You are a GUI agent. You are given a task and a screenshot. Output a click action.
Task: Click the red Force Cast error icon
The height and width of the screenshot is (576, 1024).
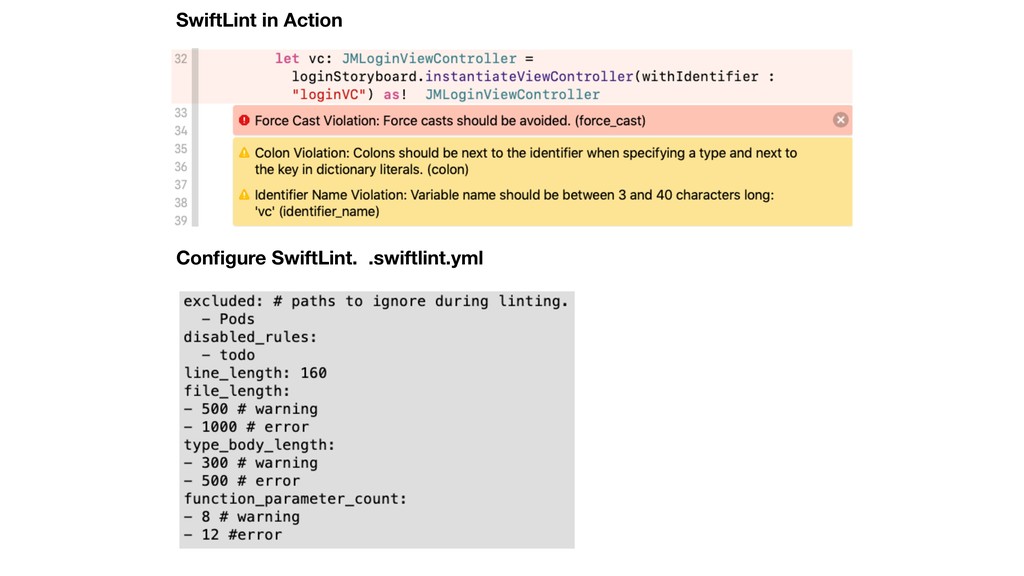pyautogui.click(x=244, y=120)
